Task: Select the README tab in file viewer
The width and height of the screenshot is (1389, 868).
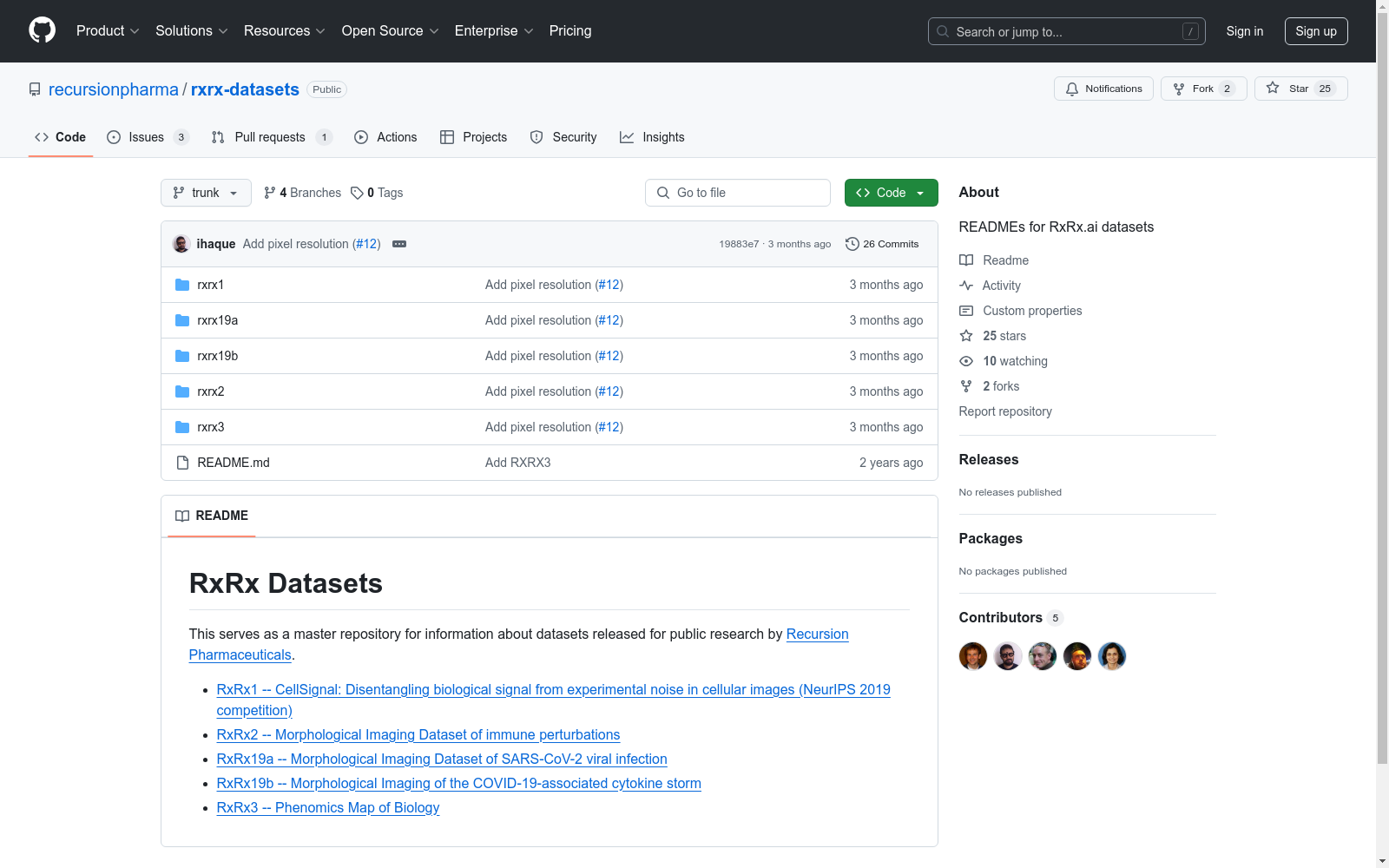Action: point(211,516)
